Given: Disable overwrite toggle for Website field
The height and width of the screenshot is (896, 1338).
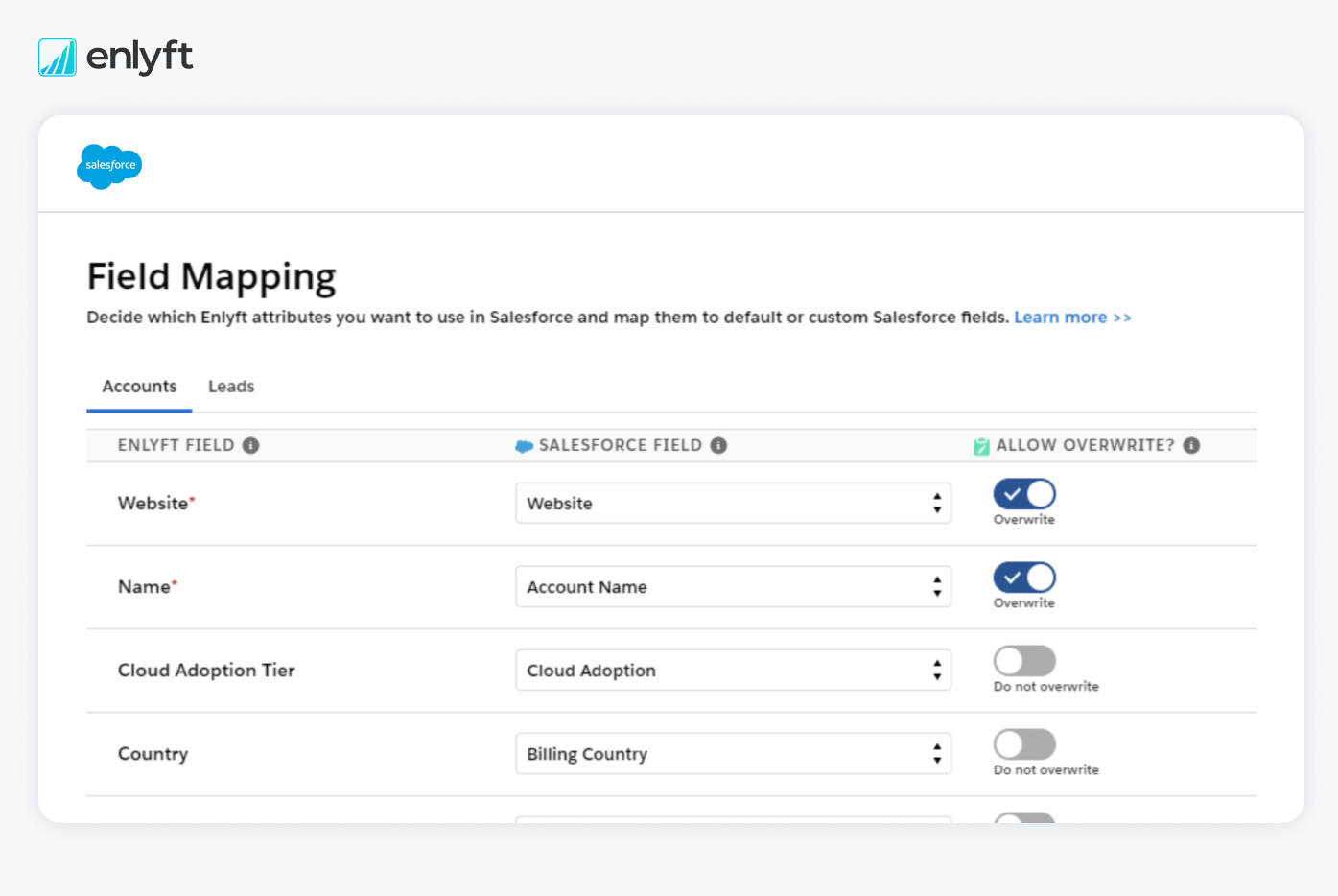Looking at the screenshot, I should pyautogui.click(x=1024, y=494).
